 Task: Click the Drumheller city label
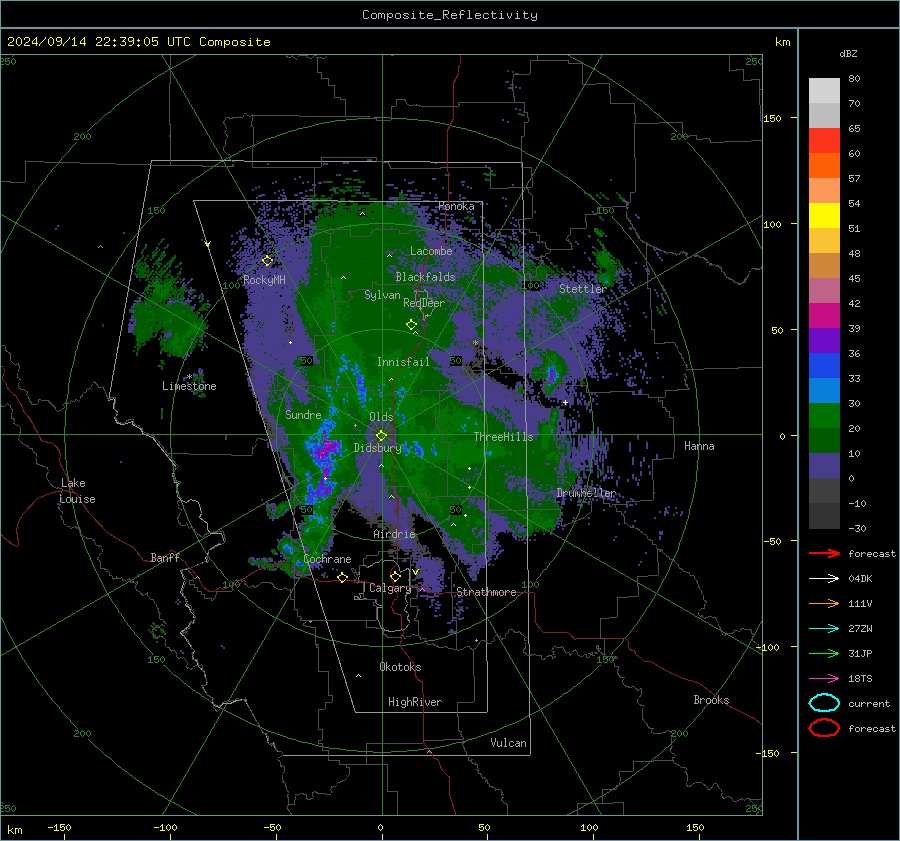tap(585, 493)
